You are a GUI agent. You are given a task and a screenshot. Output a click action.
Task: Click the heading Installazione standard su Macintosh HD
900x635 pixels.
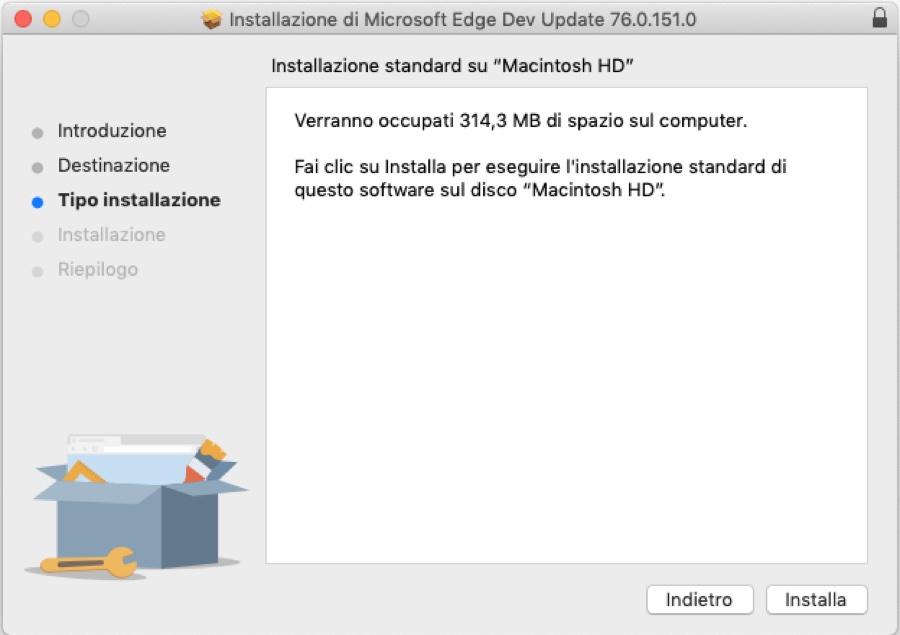point(454,66)
